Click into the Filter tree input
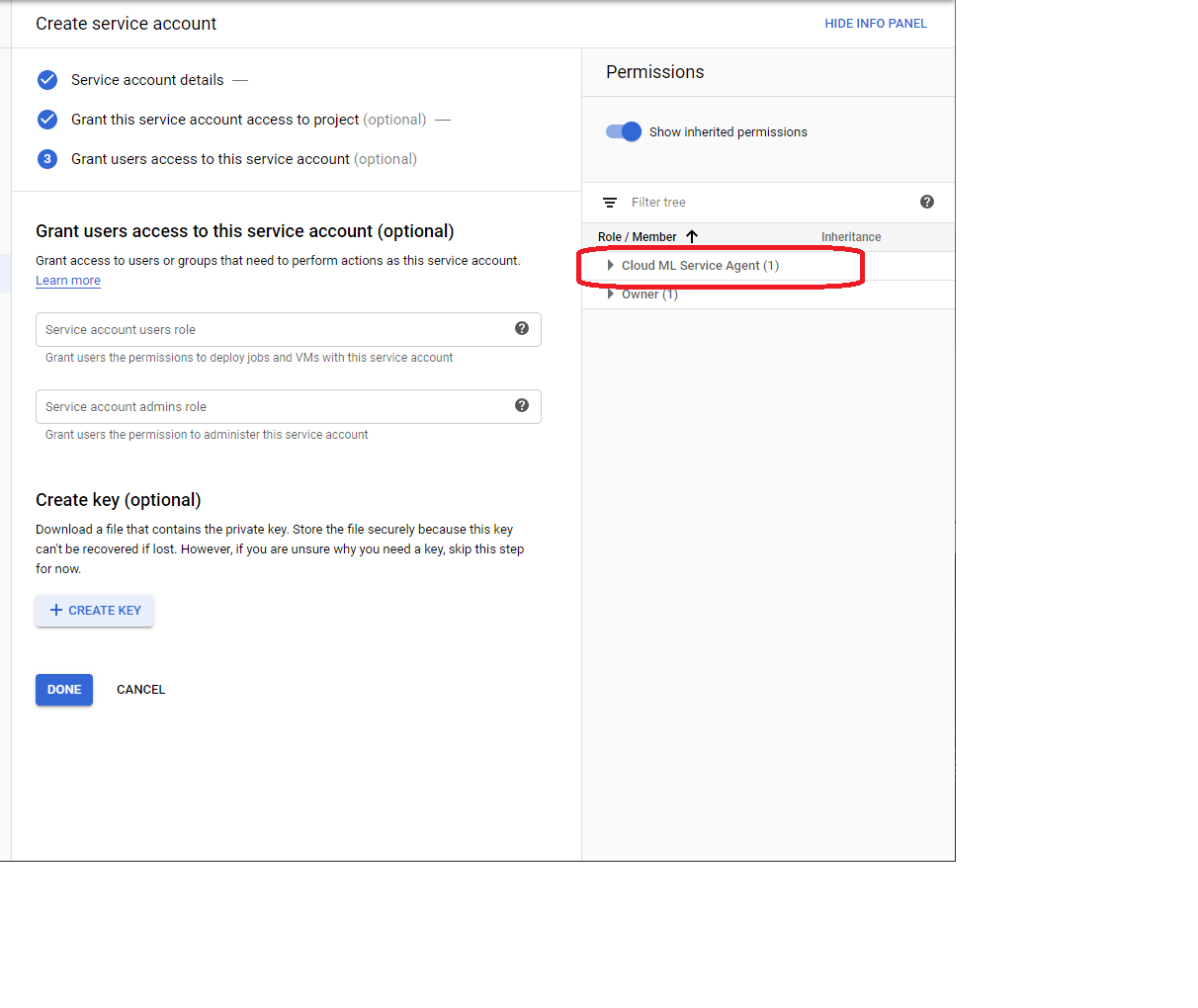 [x=761, y=203]
